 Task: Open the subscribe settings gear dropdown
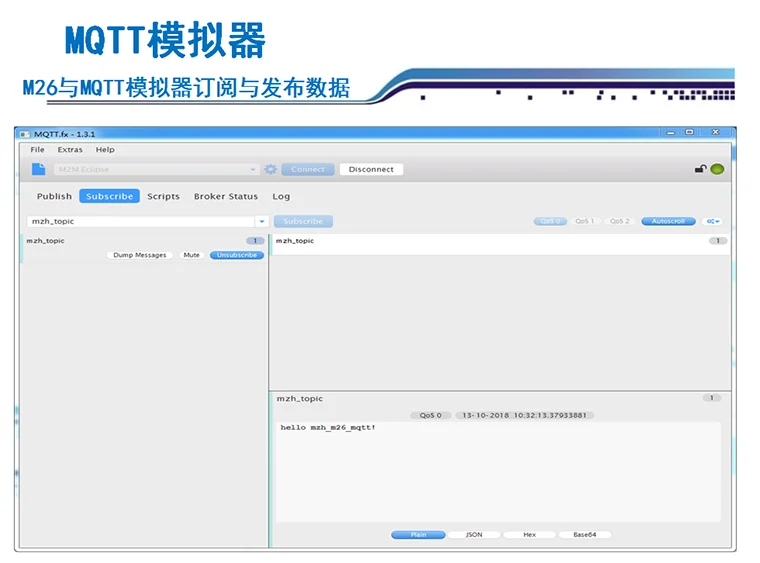pos(712,221)
